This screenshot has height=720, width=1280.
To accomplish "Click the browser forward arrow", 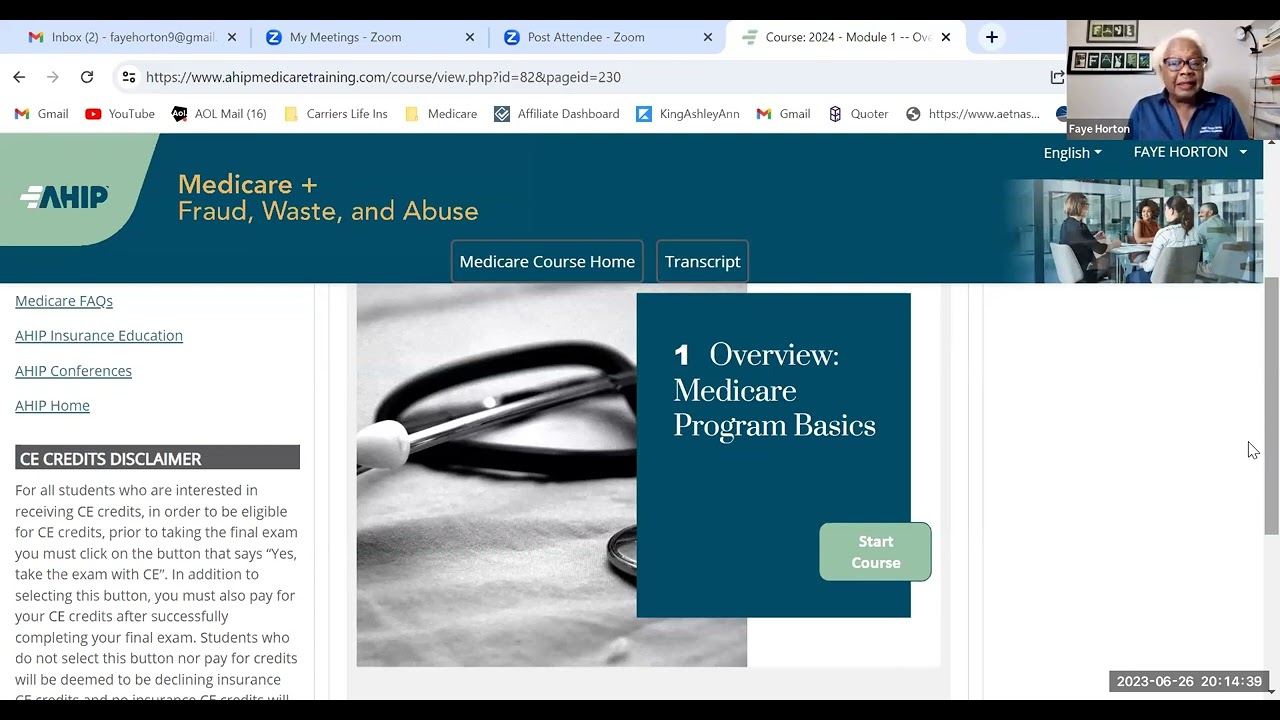I will click(53, 77).
